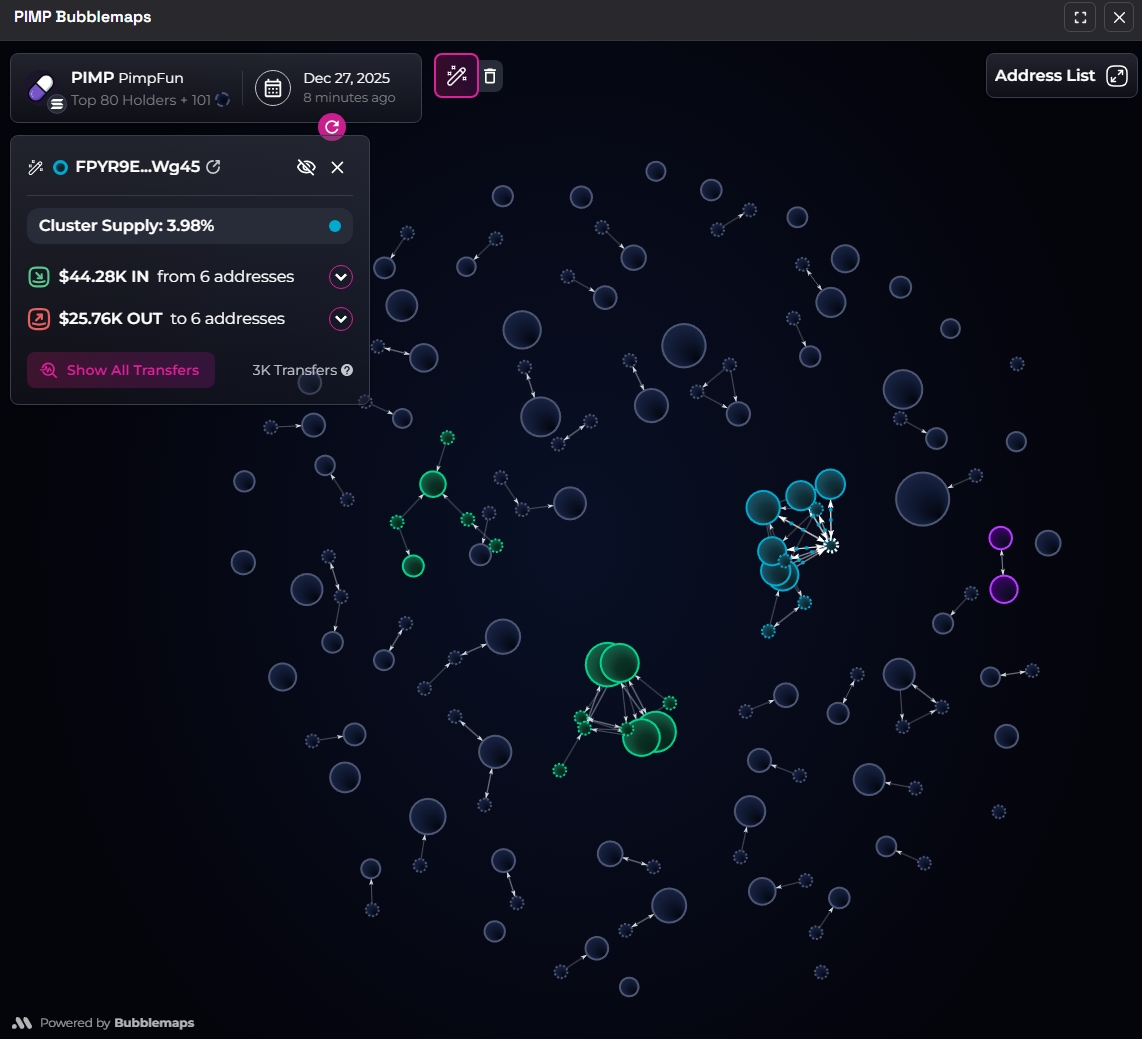Click the pink refresh map icon
The height and width of the screenshot is (1039, 1142).
332,127
